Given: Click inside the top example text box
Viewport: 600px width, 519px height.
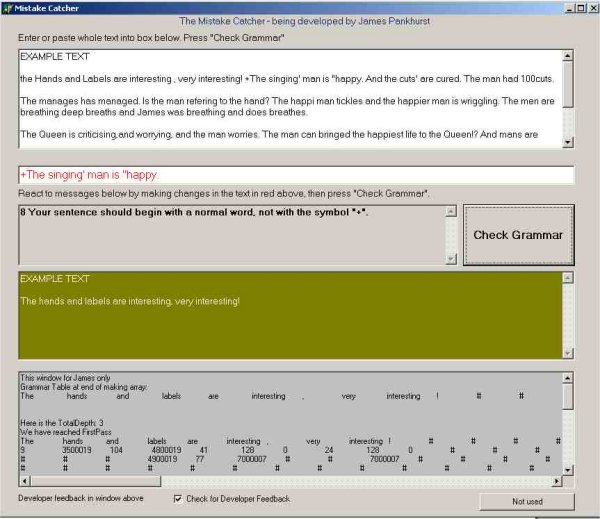Looking at the screenshot, I should [290, 98].
